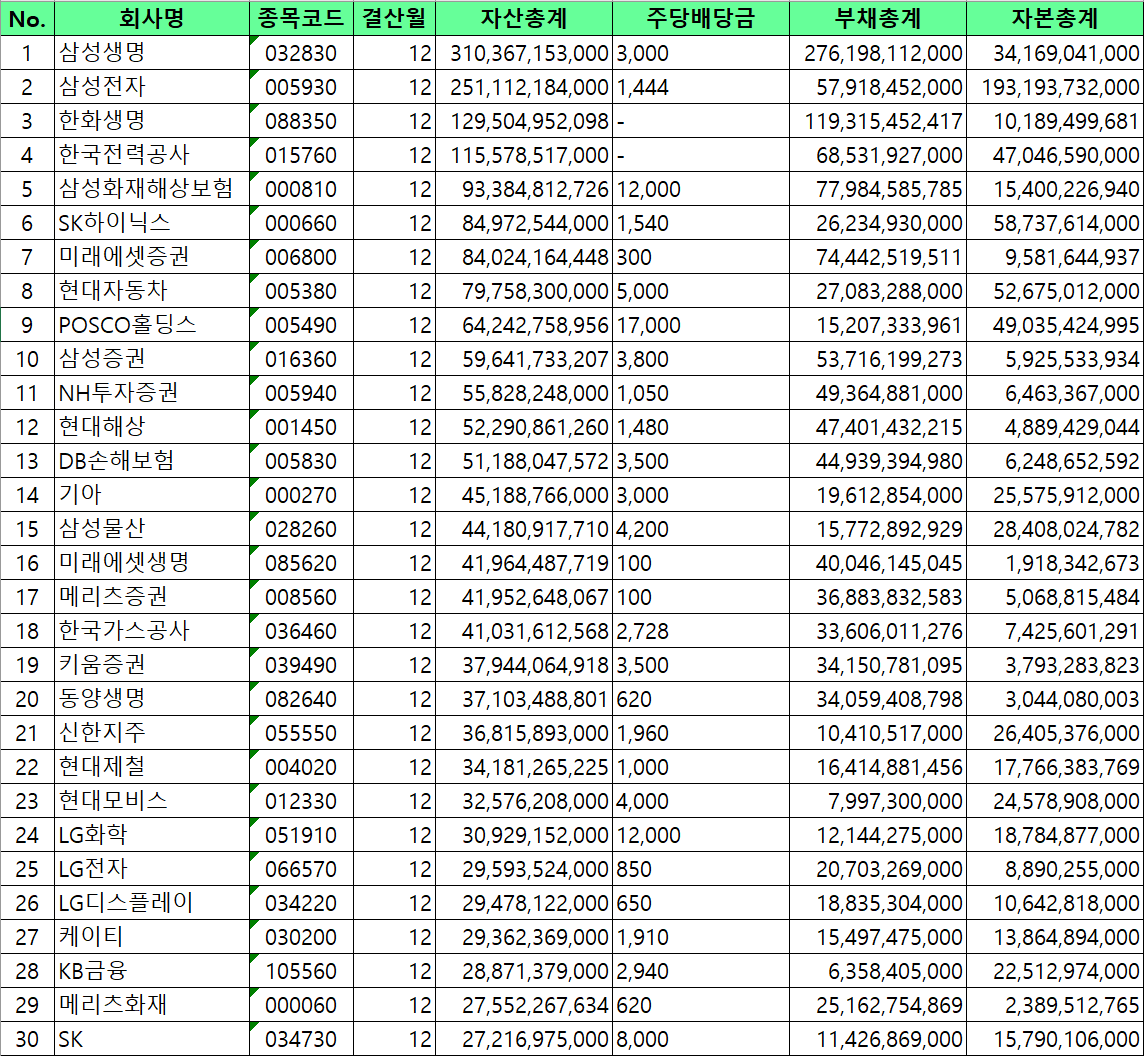Select the 종목코드 column header
Screen dimensions: 1144x1056
pyautogui.click(x=301, y=19)
